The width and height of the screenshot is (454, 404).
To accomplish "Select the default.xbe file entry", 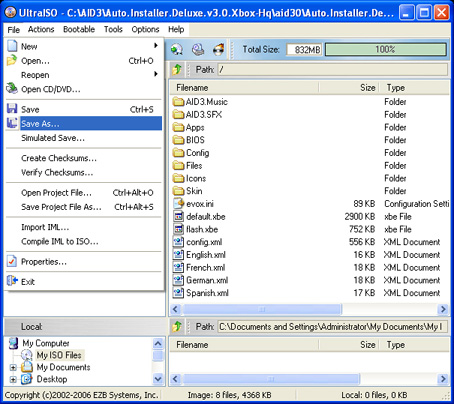I will tap(206, 217).
